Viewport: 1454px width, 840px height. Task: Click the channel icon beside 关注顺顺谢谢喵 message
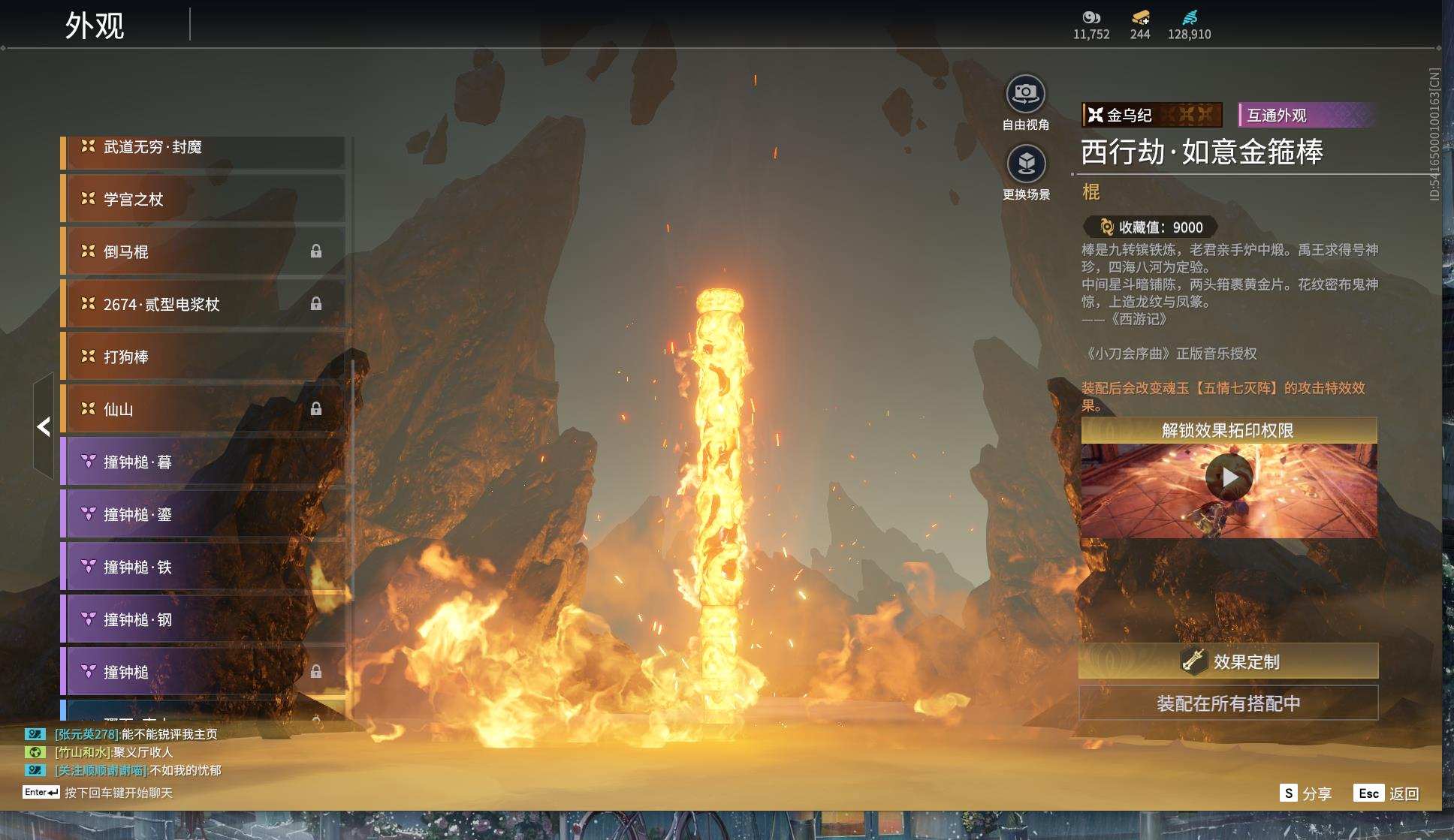(35, 770)
